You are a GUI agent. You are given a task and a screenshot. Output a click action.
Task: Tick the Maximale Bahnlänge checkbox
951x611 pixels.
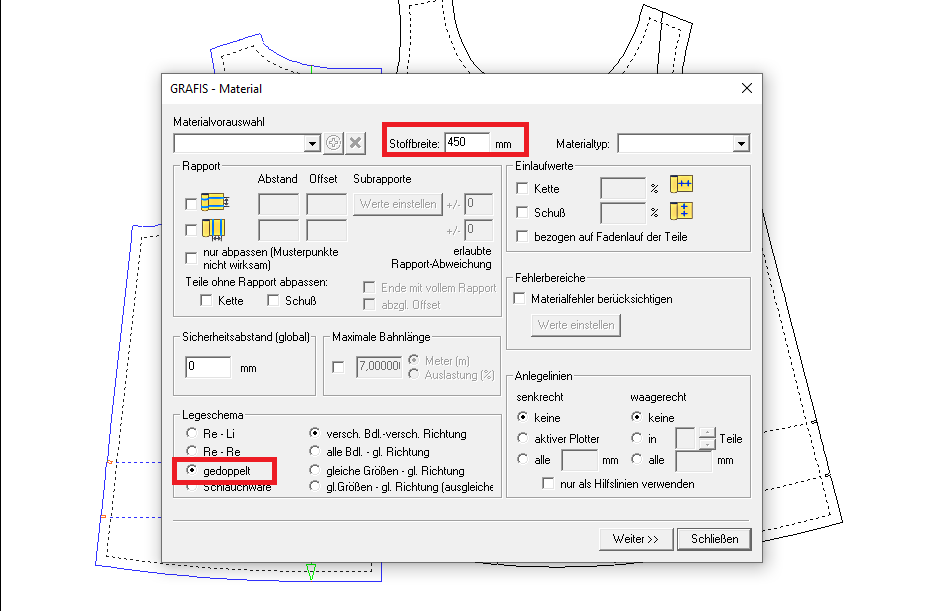[x=338, y=367]
